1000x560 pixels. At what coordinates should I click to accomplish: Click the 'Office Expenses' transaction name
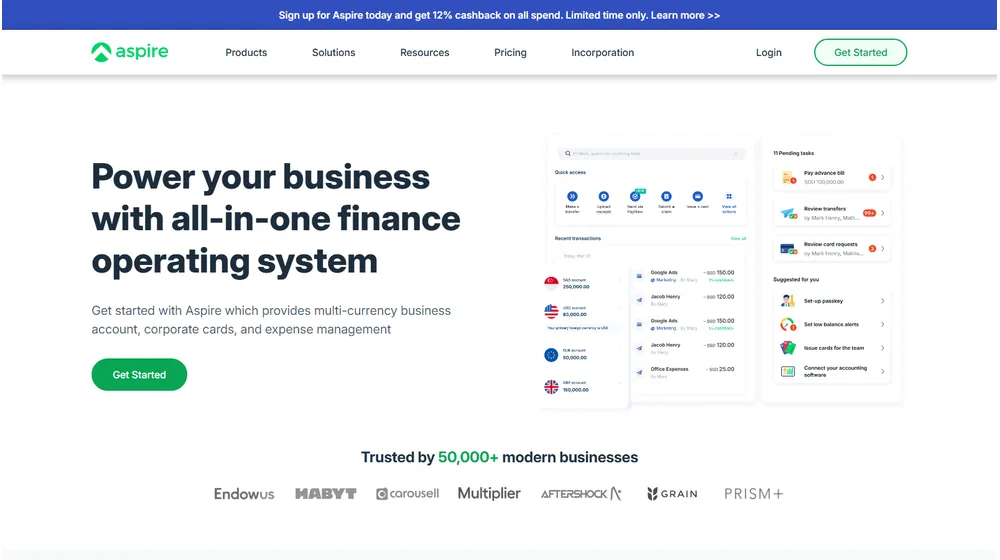point(669,369)
